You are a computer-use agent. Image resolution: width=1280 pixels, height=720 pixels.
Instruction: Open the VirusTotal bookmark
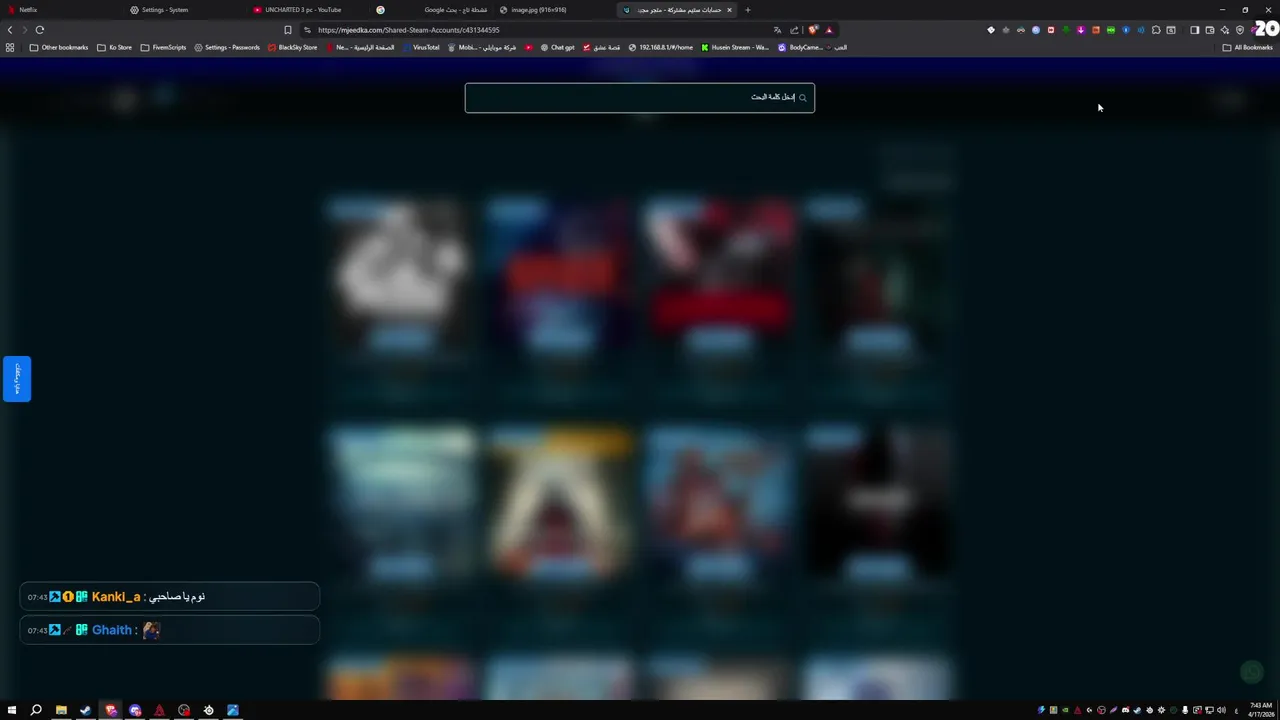point(421,47)
